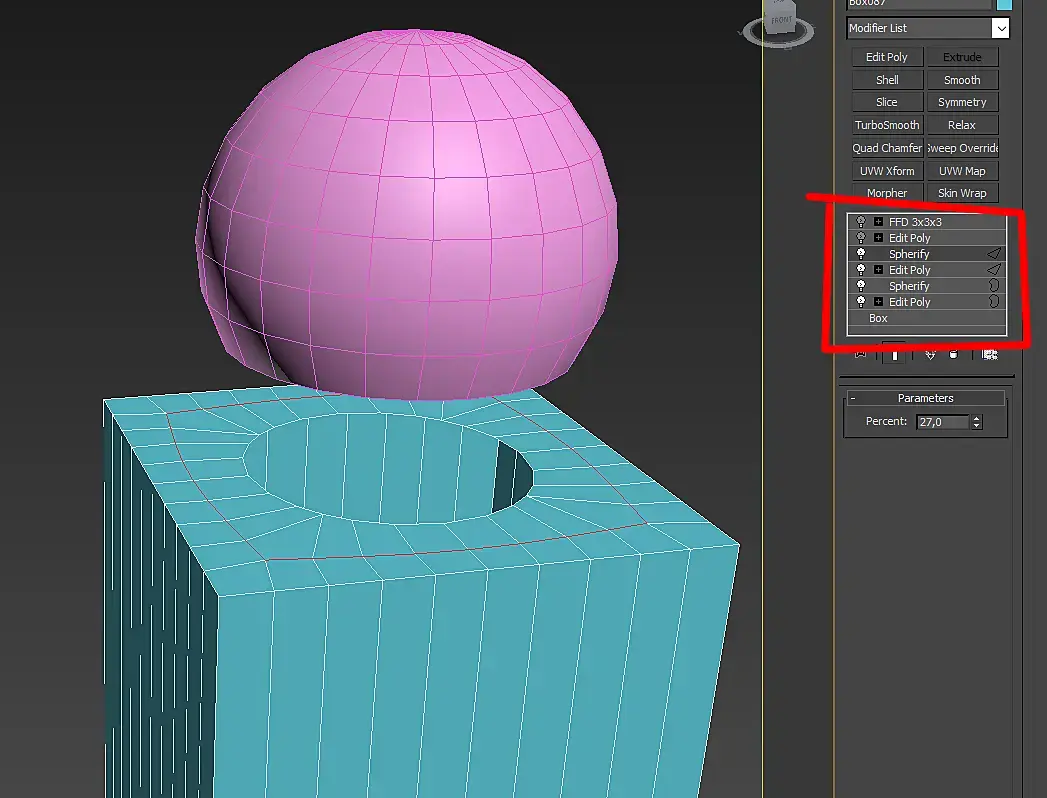
Task: Expand the FFD 3x3x3 sub-object tree
Action: click(878, 222)
